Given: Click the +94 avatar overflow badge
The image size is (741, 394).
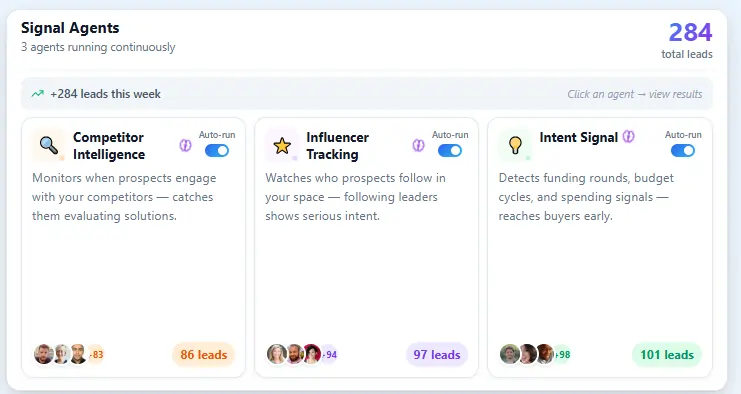Looking at the screenshot, I should click(x=330, y=354).
